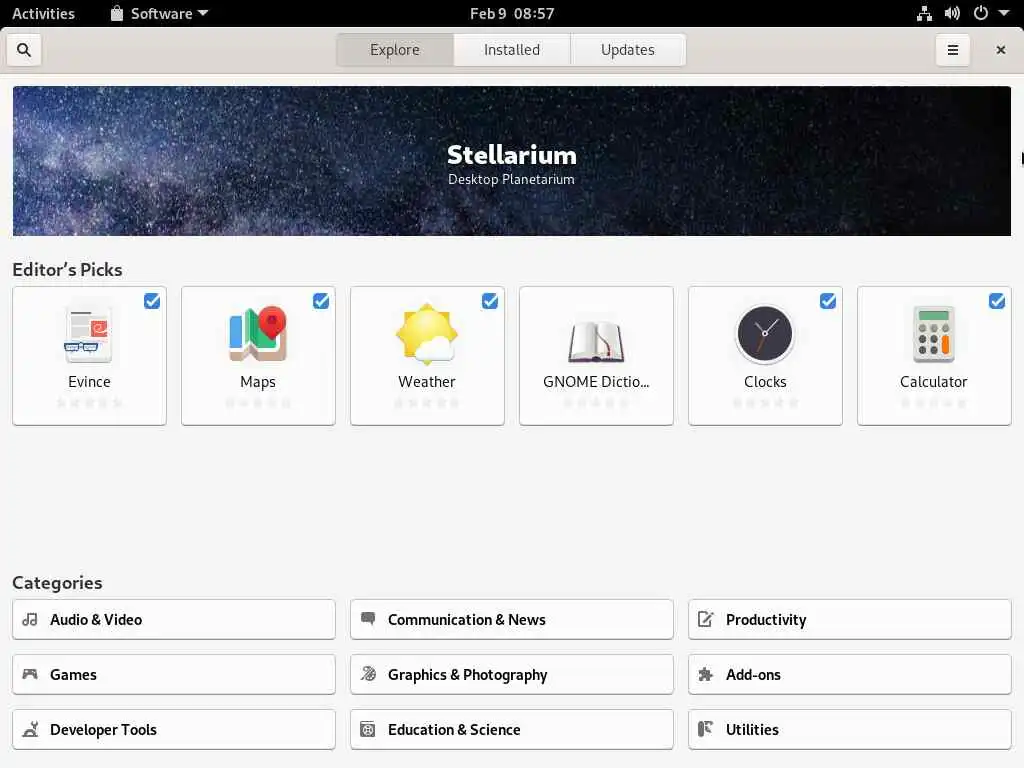This screenshot has width=1024, height=768.
Task: Open the Clocks app icon
Action: coord(765,334)
